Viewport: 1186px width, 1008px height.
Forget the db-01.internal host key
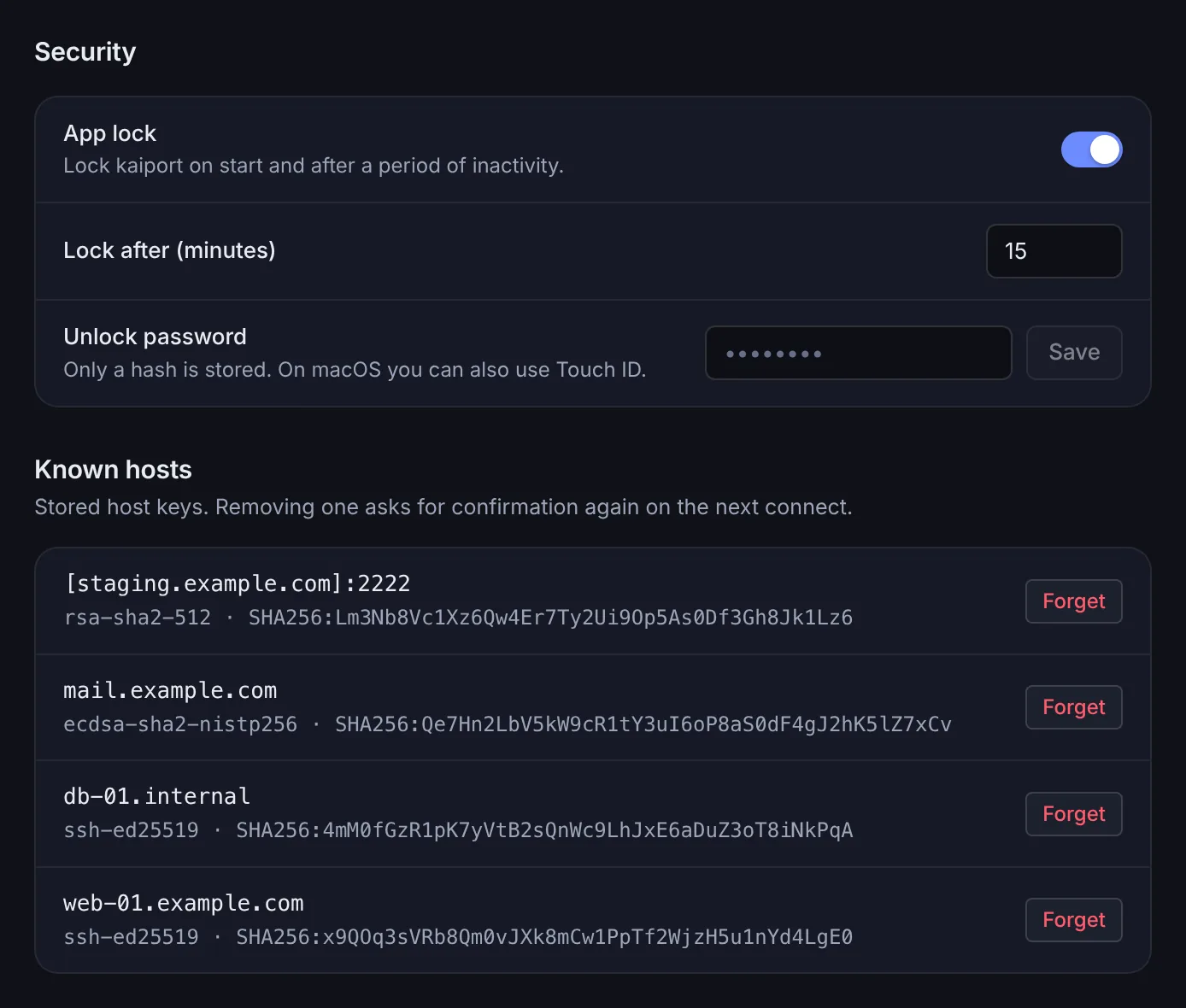tap(1073, 814)
